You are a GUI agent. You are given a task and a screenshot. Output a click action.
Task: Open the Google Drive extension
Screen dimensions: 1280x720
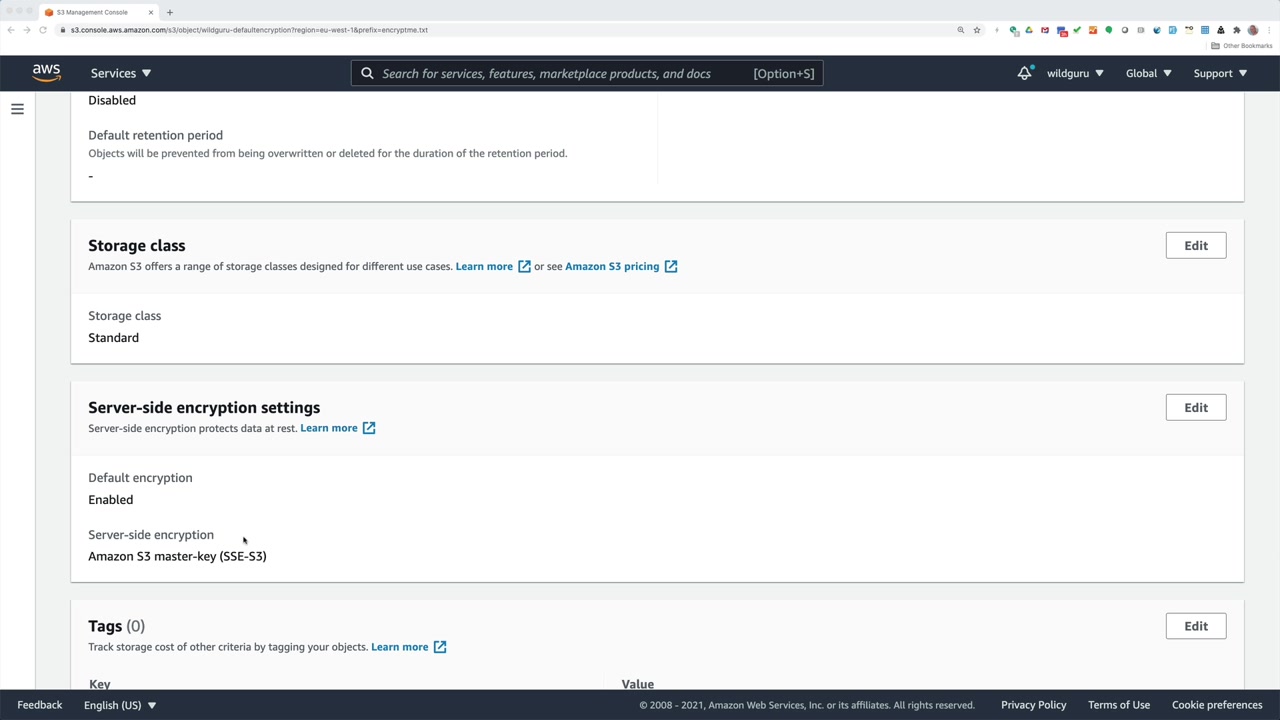(1029, 30)
